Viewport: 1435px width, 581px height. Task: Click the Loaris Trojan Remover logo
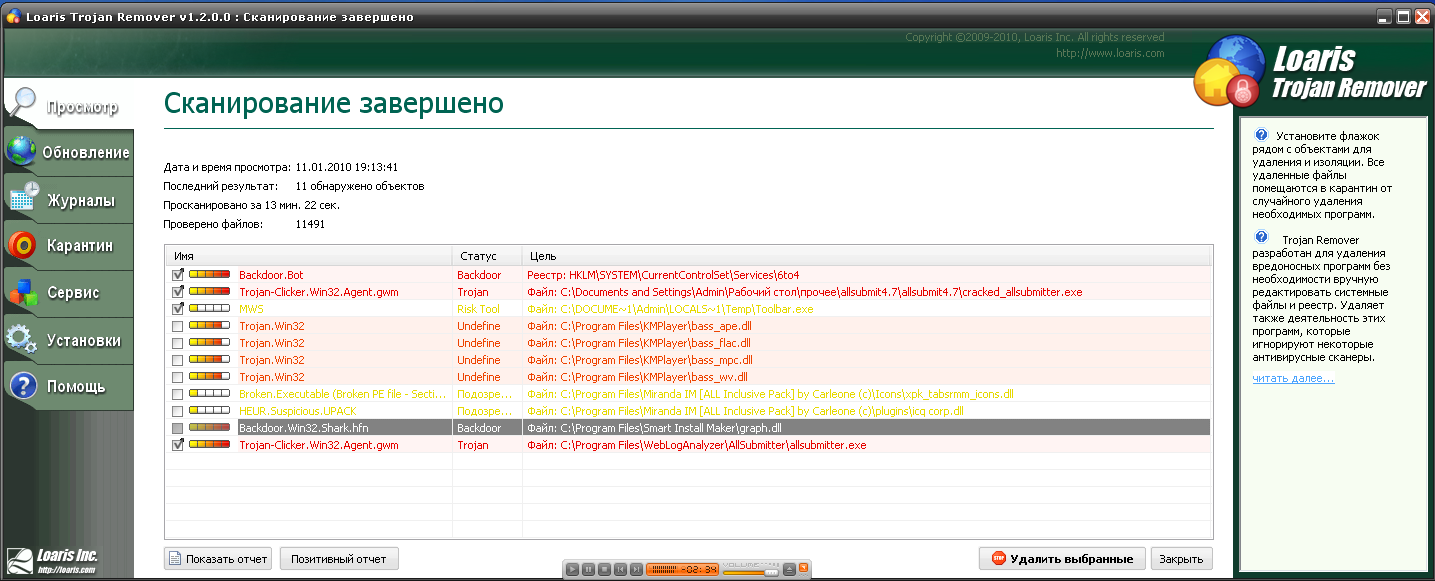pos(1312,72)
